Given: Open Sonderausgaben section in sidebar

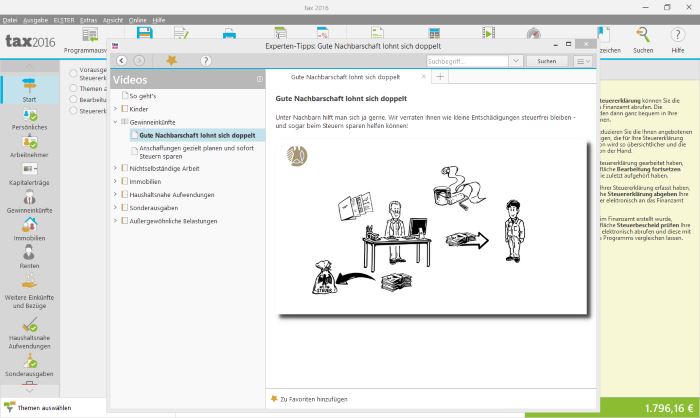Looking at the screenshot, I should [29, 366].
